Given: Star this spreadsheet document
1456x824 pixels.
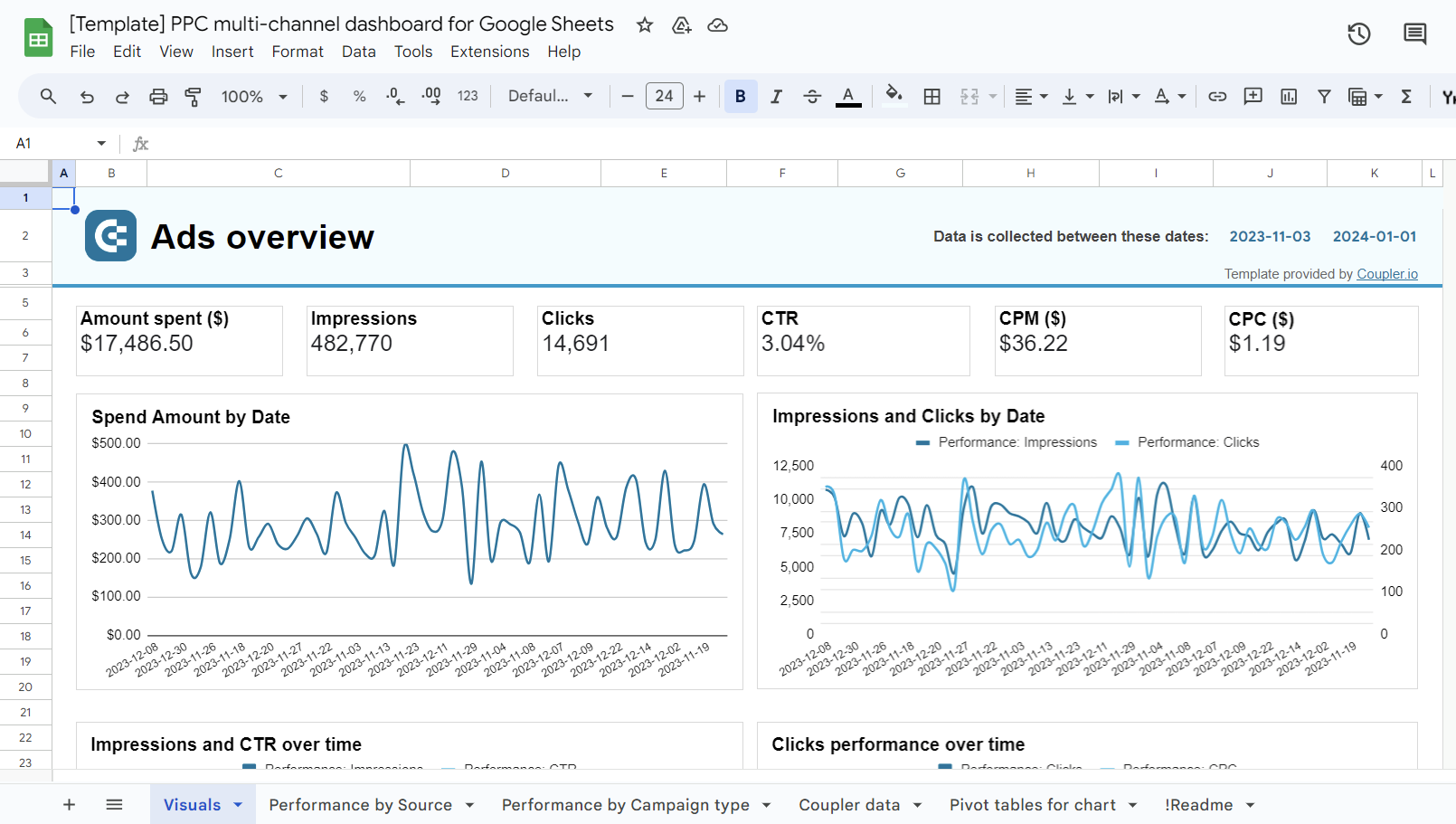Looking at the screenshot, I should pos(645,25).
